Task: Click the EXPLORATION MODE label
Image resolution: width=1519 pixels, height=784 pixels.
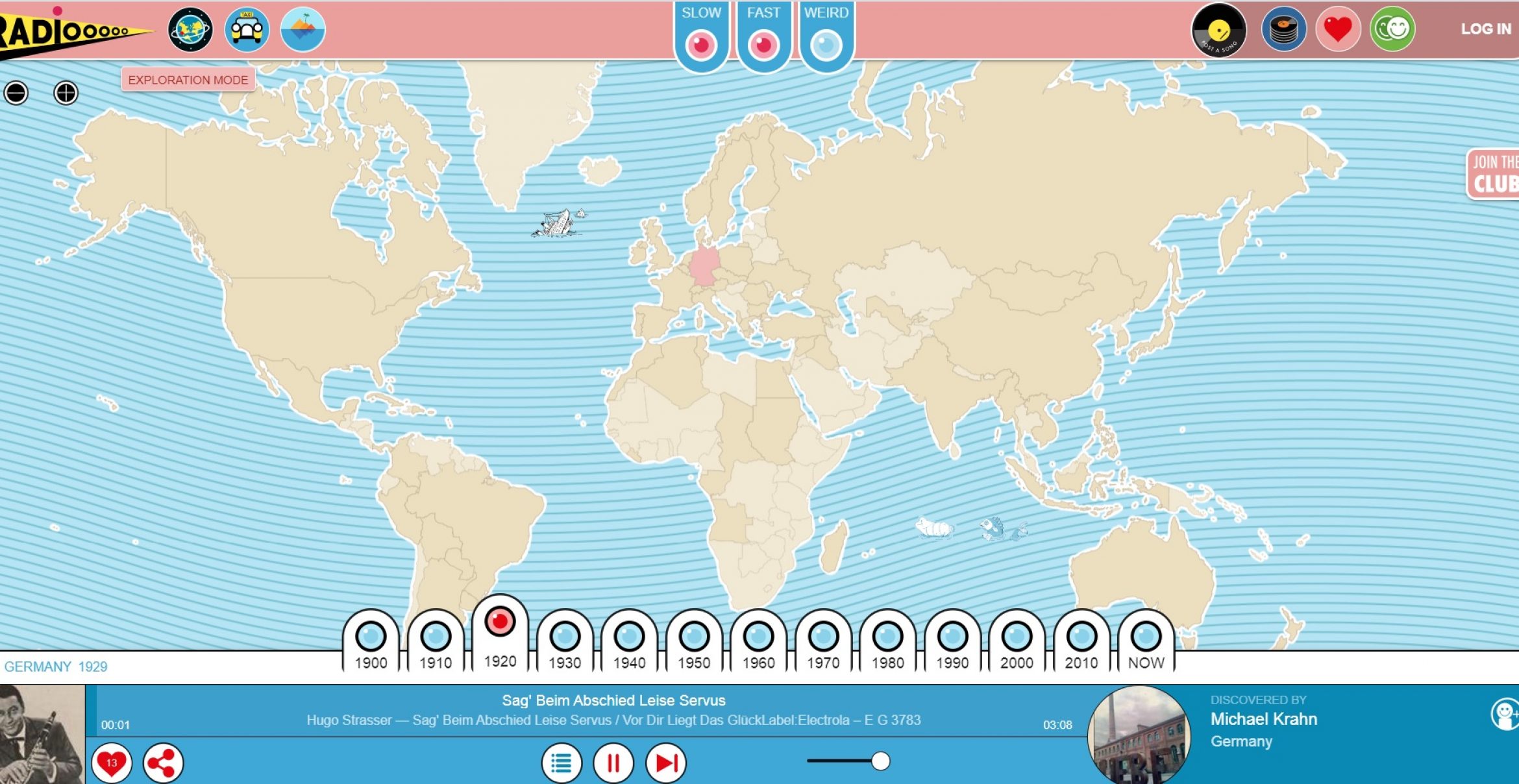Action: click(x=188, y=80)
